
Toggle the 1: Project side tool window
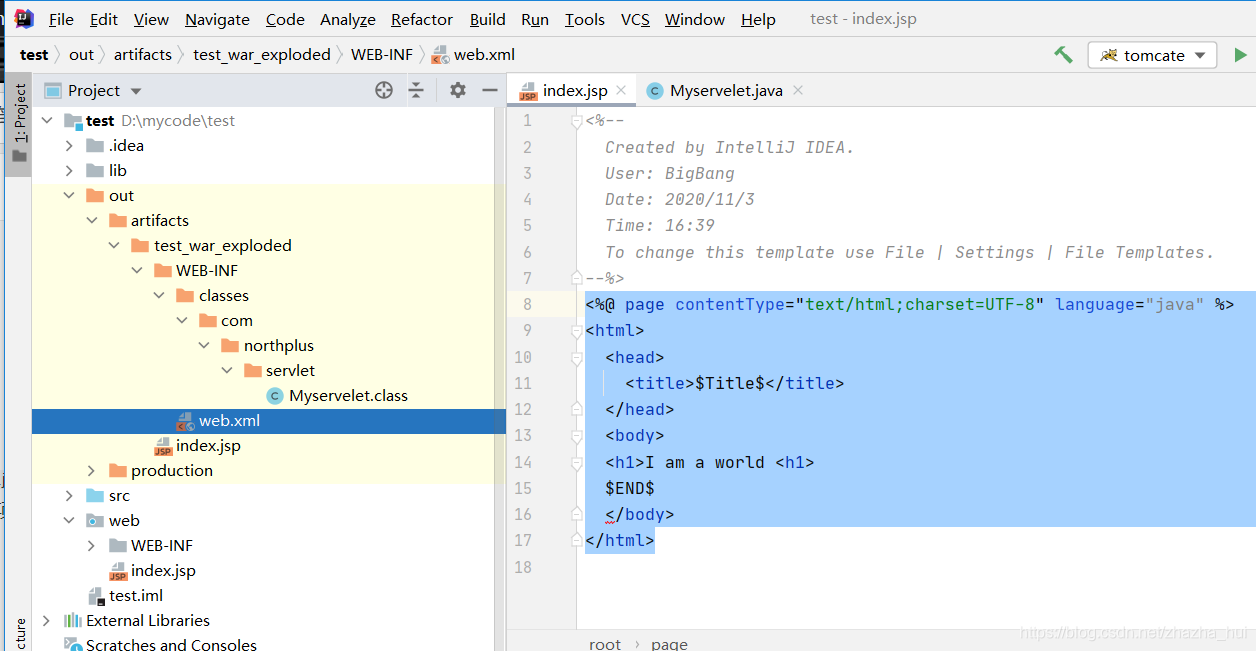[x=19, y=124]
